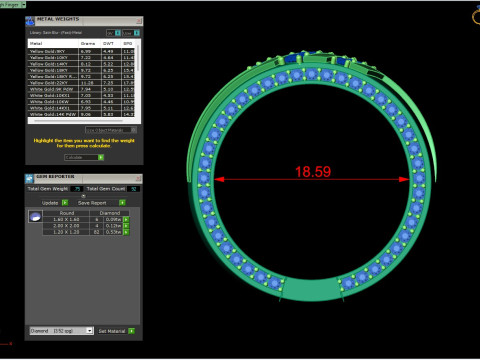The width and height of the screenshot is (480, 360).
Task: Click the Metal Weights panel icon
Action: 30,21
